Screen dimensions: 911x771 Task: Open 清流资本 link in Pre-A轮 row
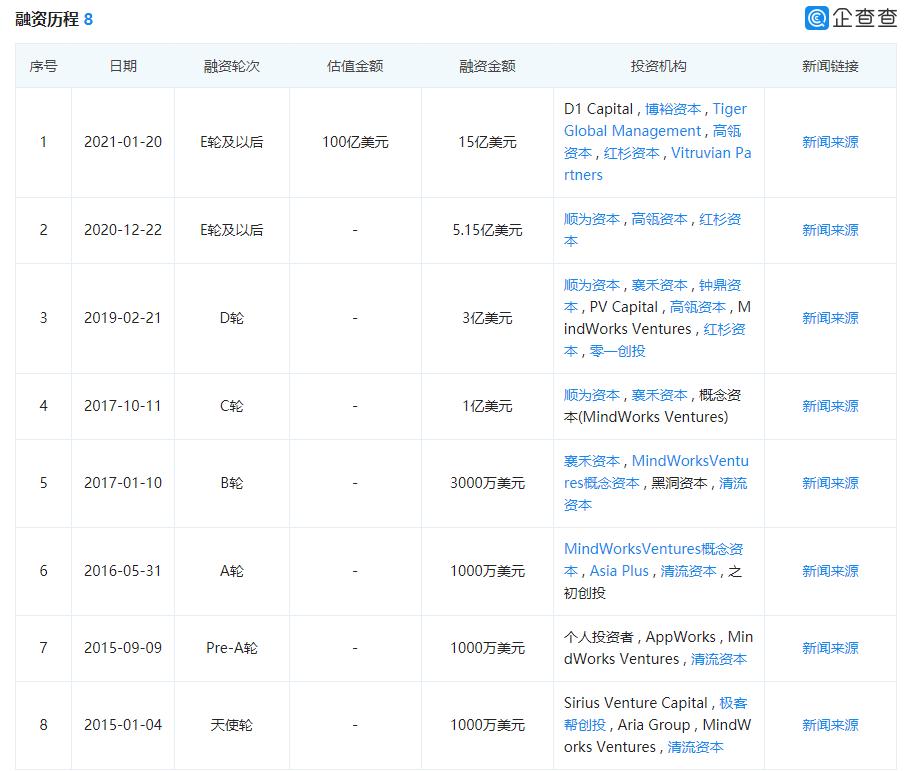coord(719,659)
